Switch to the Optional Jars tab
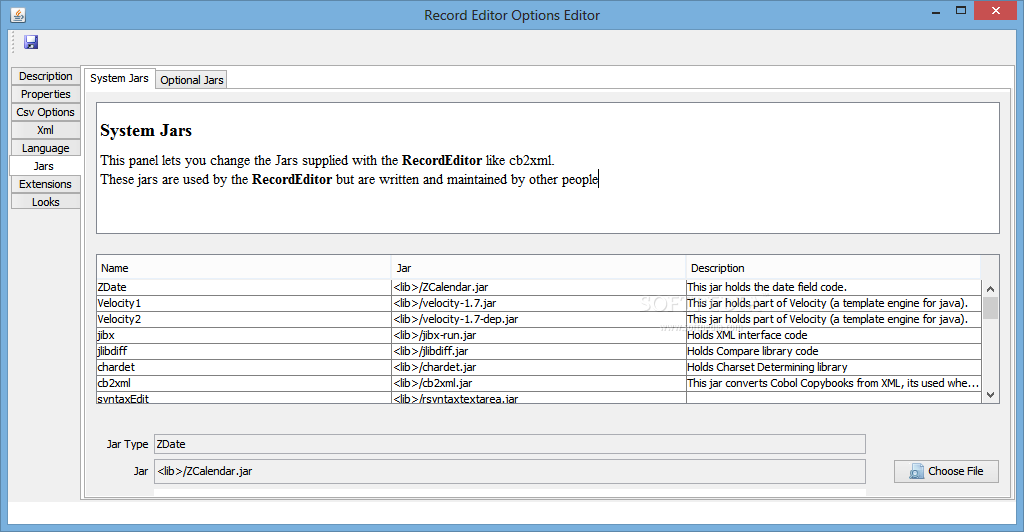 (192, 80)
